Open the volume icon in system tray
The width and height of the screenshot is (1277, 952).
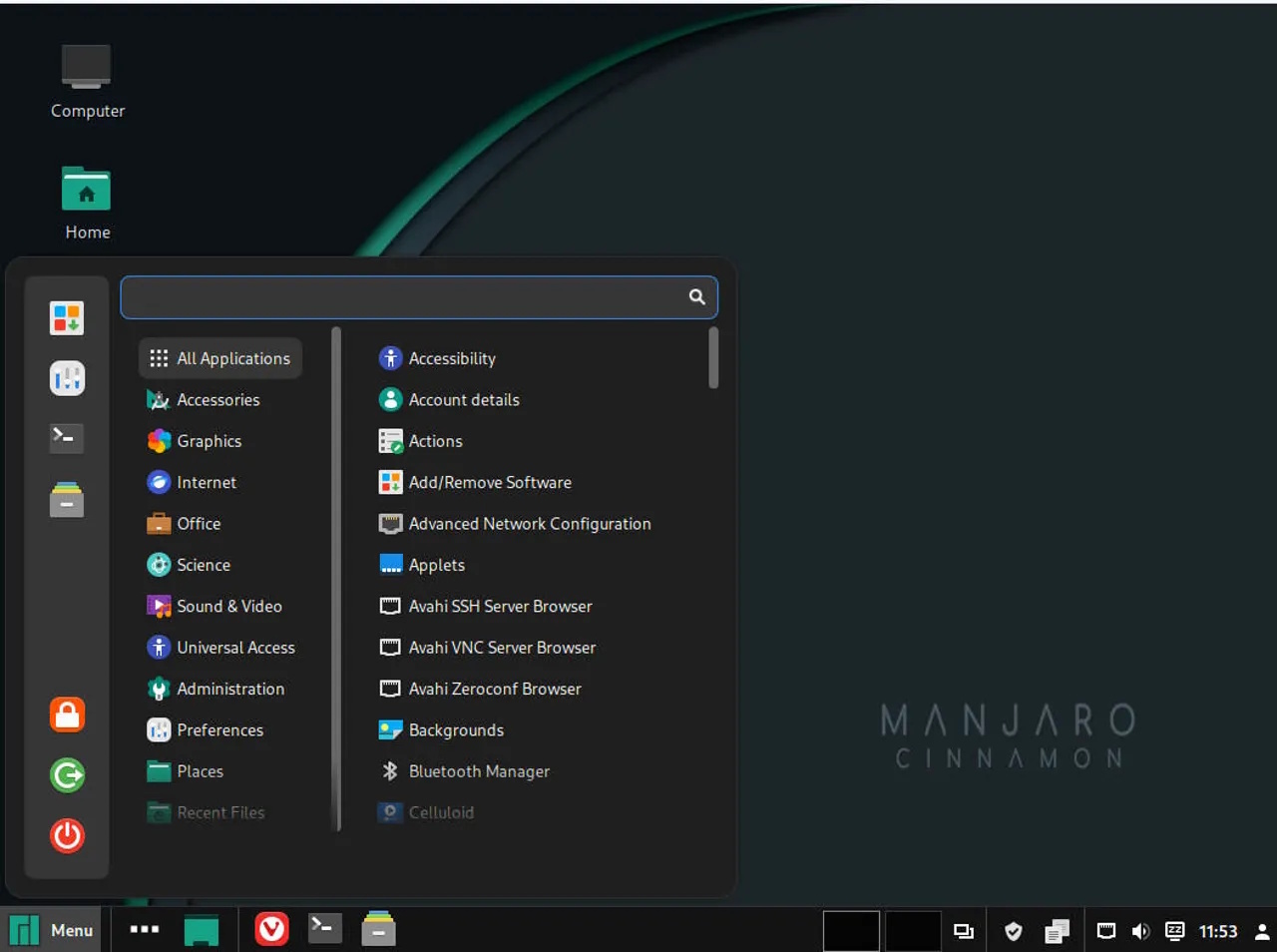point(1140,931)
